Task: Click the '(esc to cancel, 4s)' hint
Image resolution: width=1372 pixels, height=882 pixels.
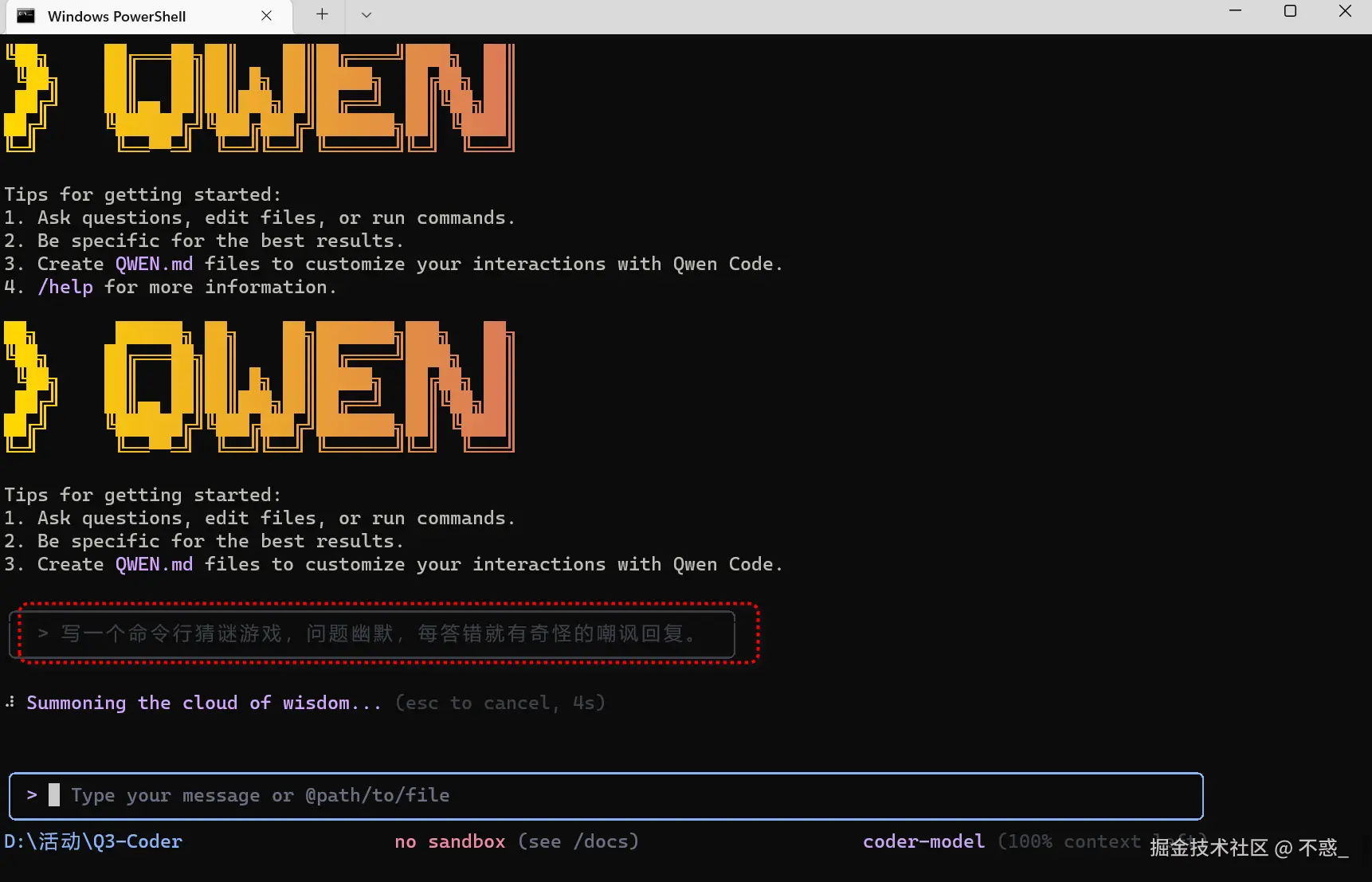Action: pyautogui.click(x=500, y=703)
